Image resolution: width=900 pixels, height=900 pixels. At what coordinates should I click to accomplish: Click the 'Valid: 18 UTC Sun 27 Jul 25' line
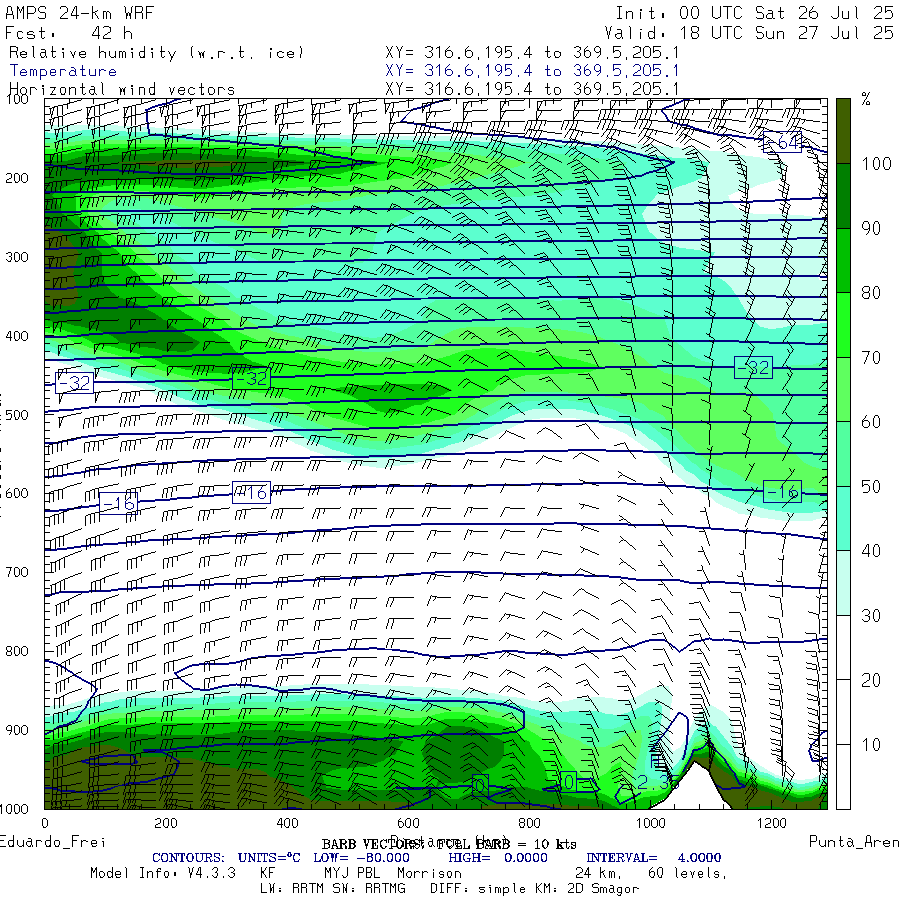point(748,33)
